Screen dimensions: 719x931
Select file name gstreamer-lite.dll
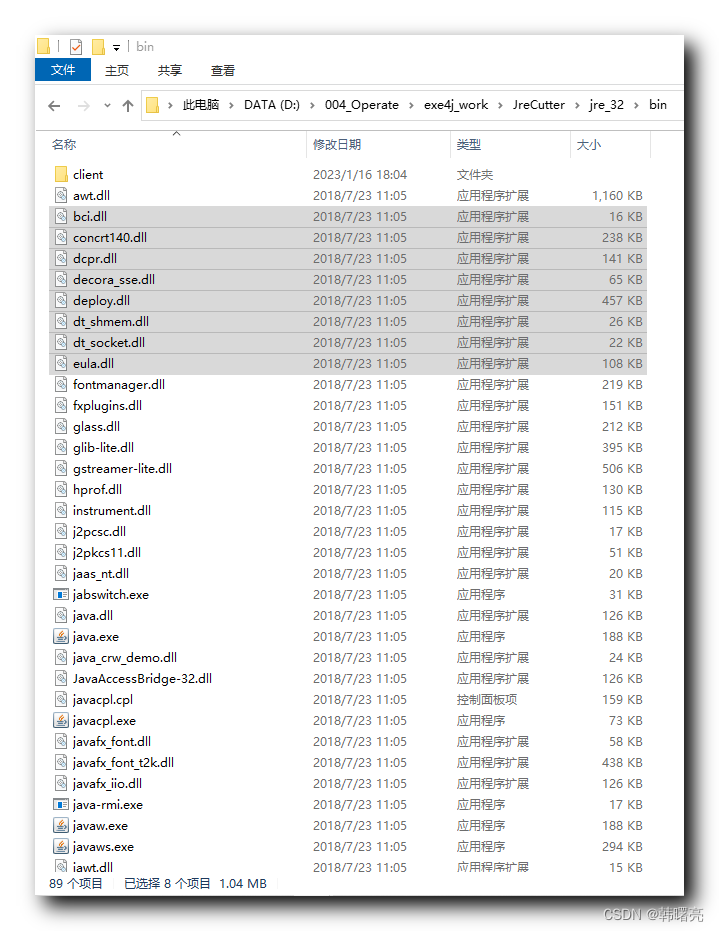click(122, 468)
